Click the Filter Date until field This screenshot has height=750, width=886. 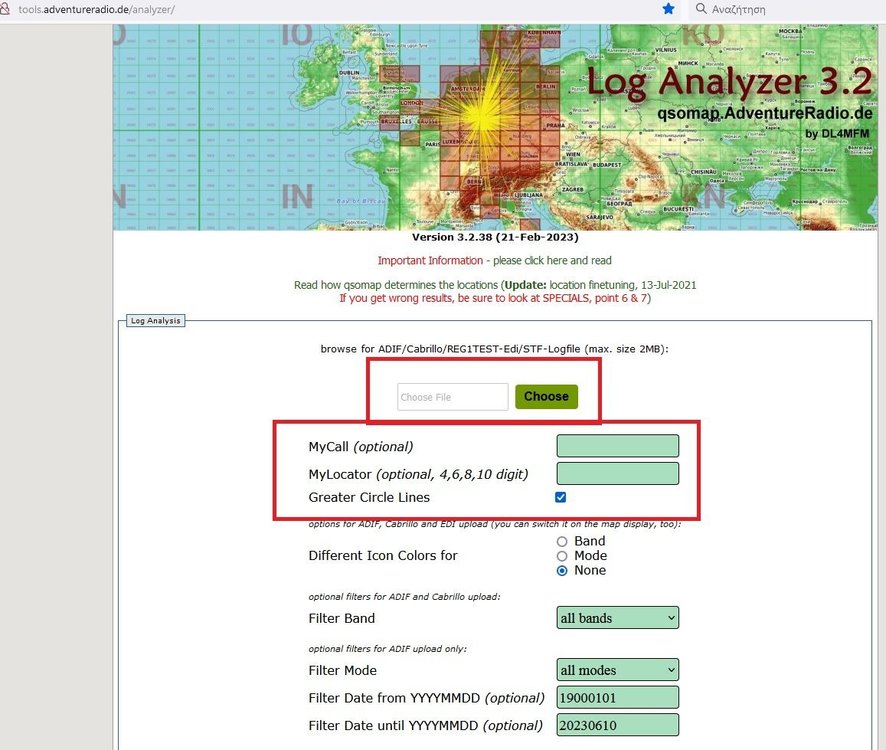pyautogui.click(x=617, y=725)
